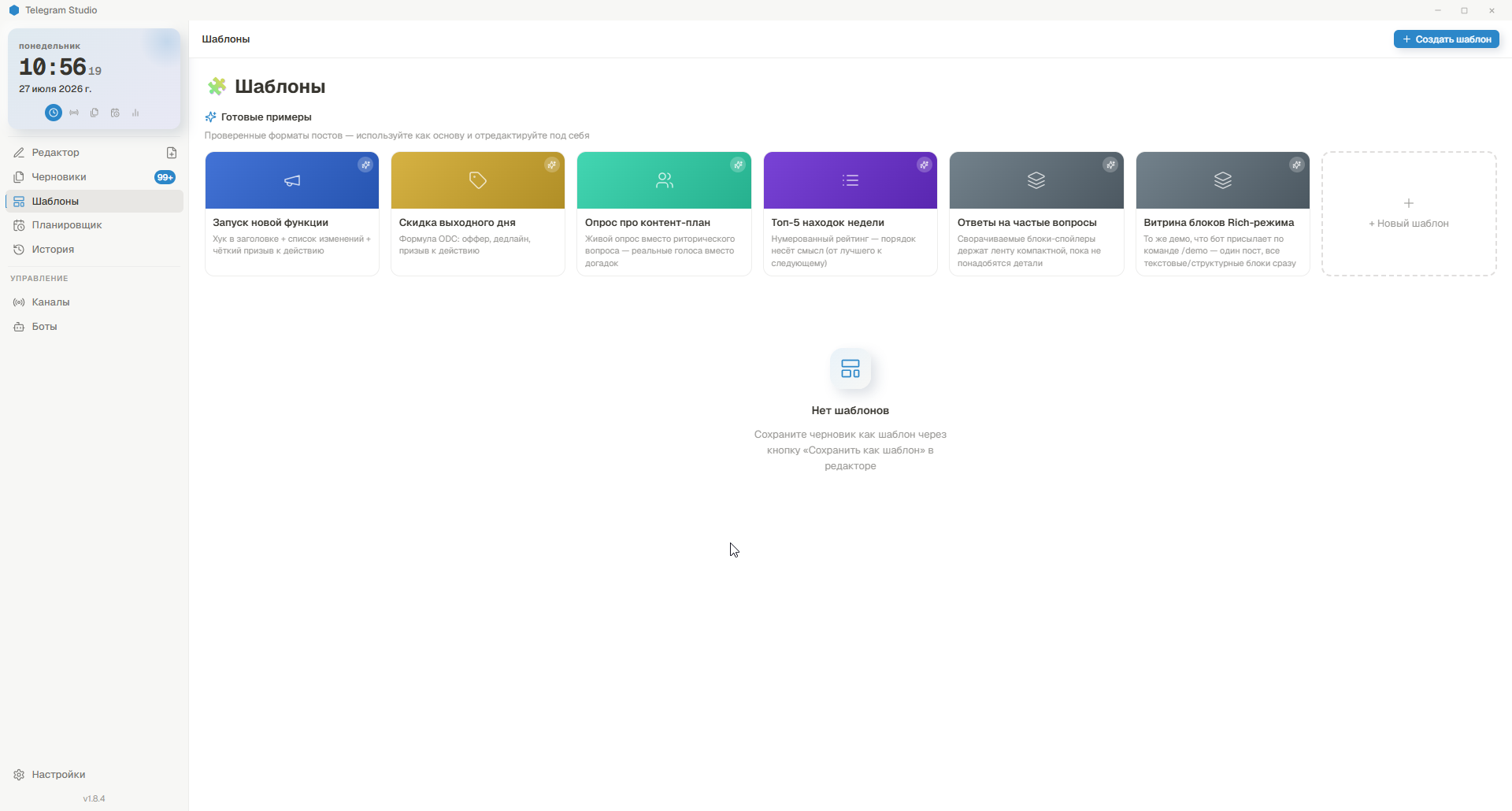
Task: Click the date 27 июля 2026 г.
Action: point(55,89)
